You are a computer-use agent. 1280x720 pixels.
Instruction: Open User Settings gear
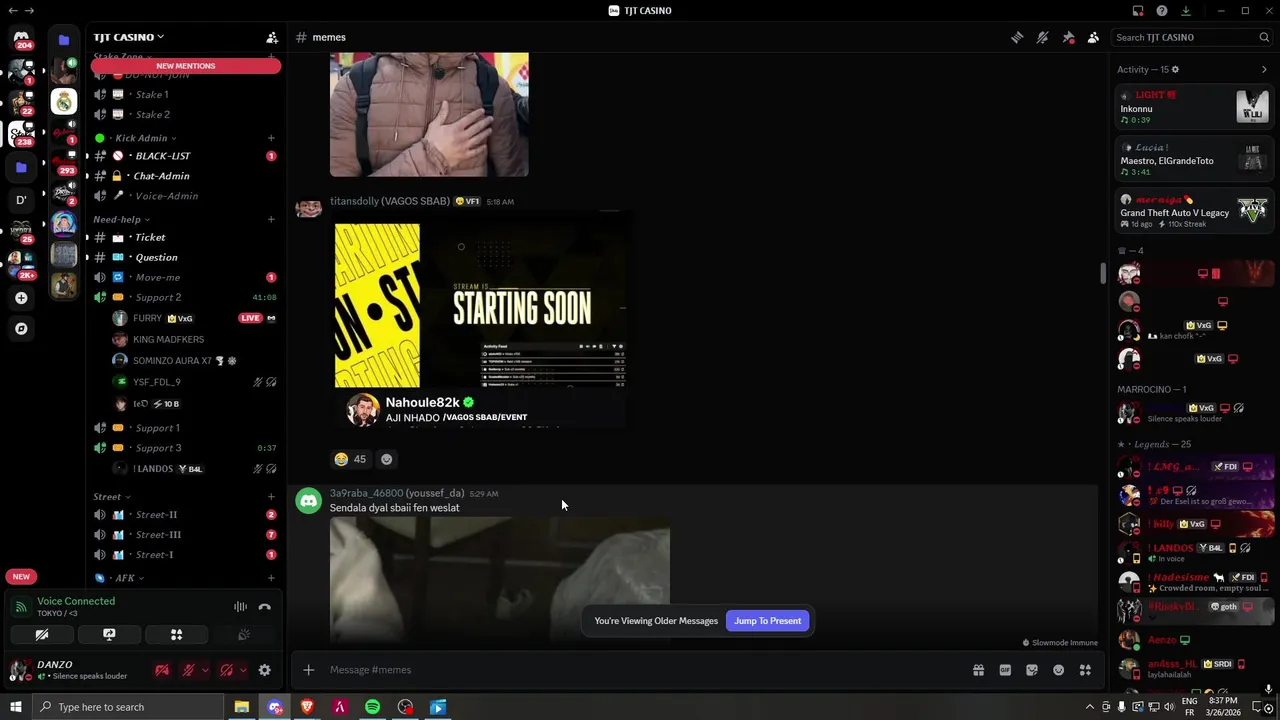[264, 670]
